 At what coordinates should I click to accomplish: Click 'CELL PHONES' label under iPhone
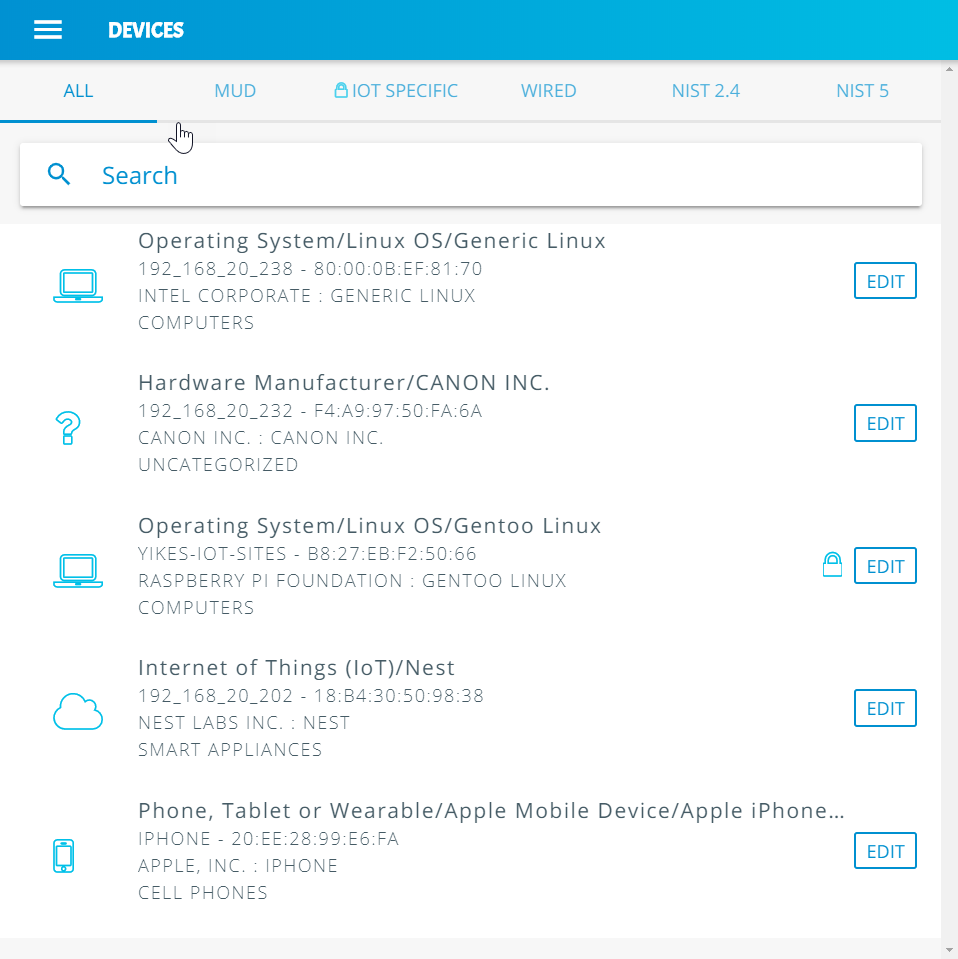click(203, 893)
